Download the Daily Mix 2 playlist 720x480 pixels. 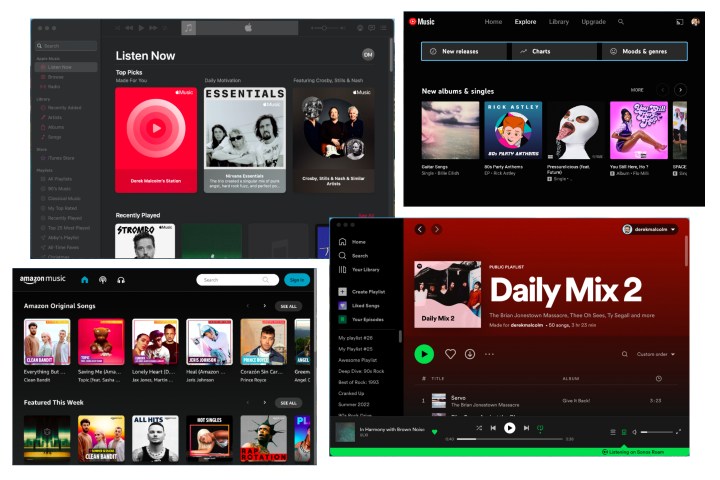coord(469,354)
